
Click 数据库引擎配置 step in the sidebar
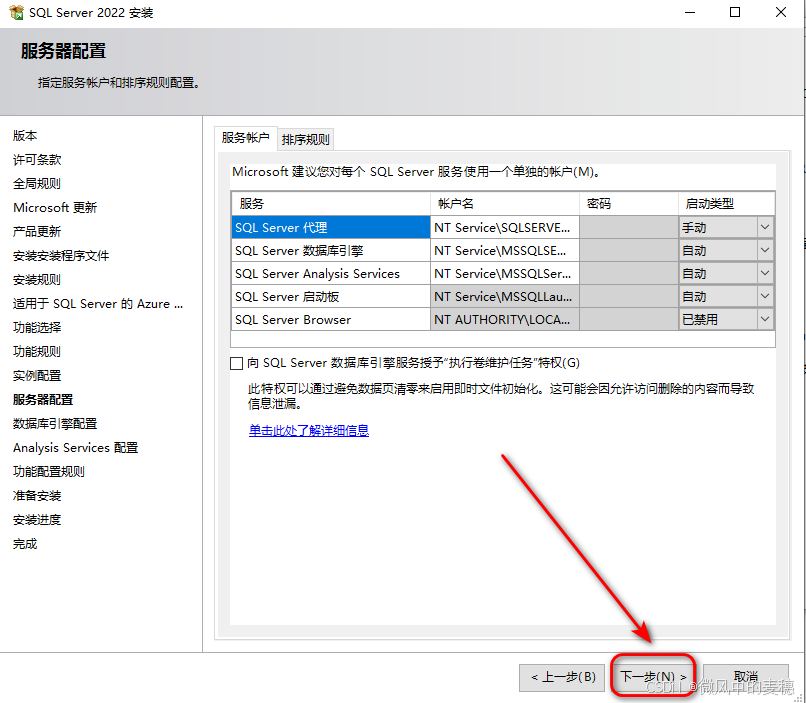point(55,423)
